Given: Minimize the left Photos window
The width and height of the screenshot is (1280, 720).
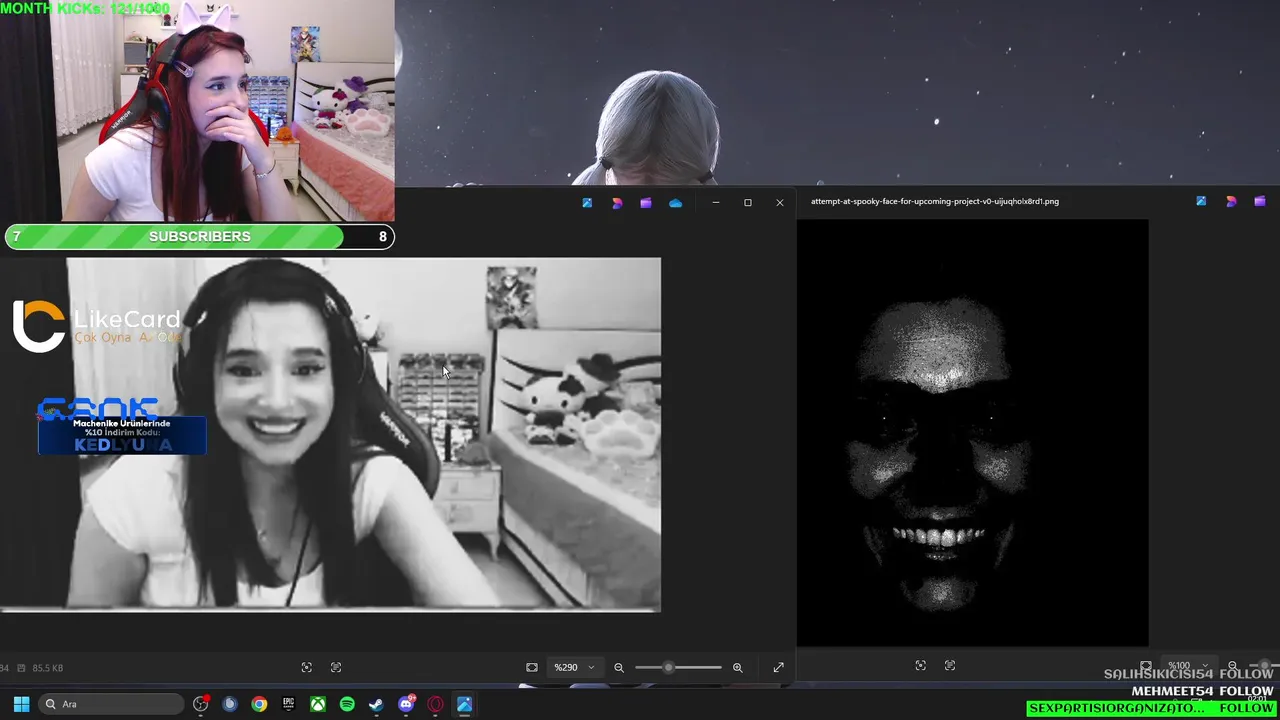Looking at the screenshot, I should (x=715, y=203).
